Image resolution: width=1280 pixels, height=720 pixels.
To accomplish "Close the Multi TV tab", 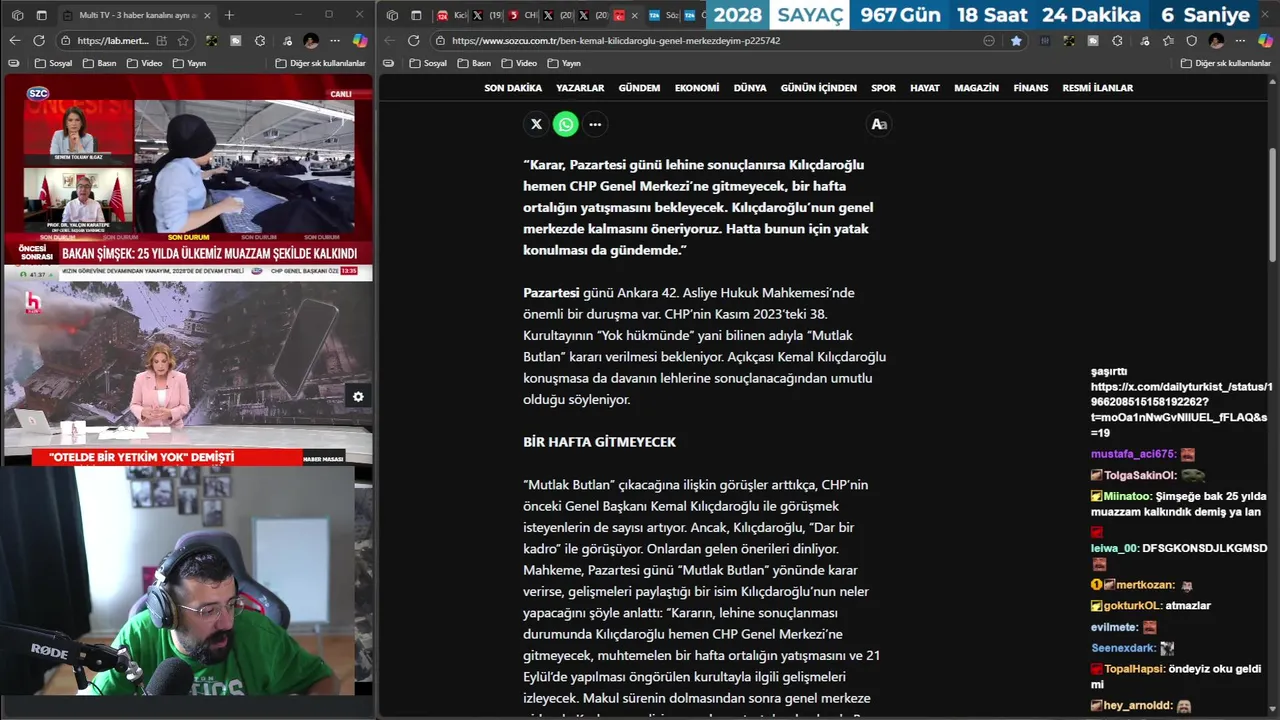I will point(207,15).
